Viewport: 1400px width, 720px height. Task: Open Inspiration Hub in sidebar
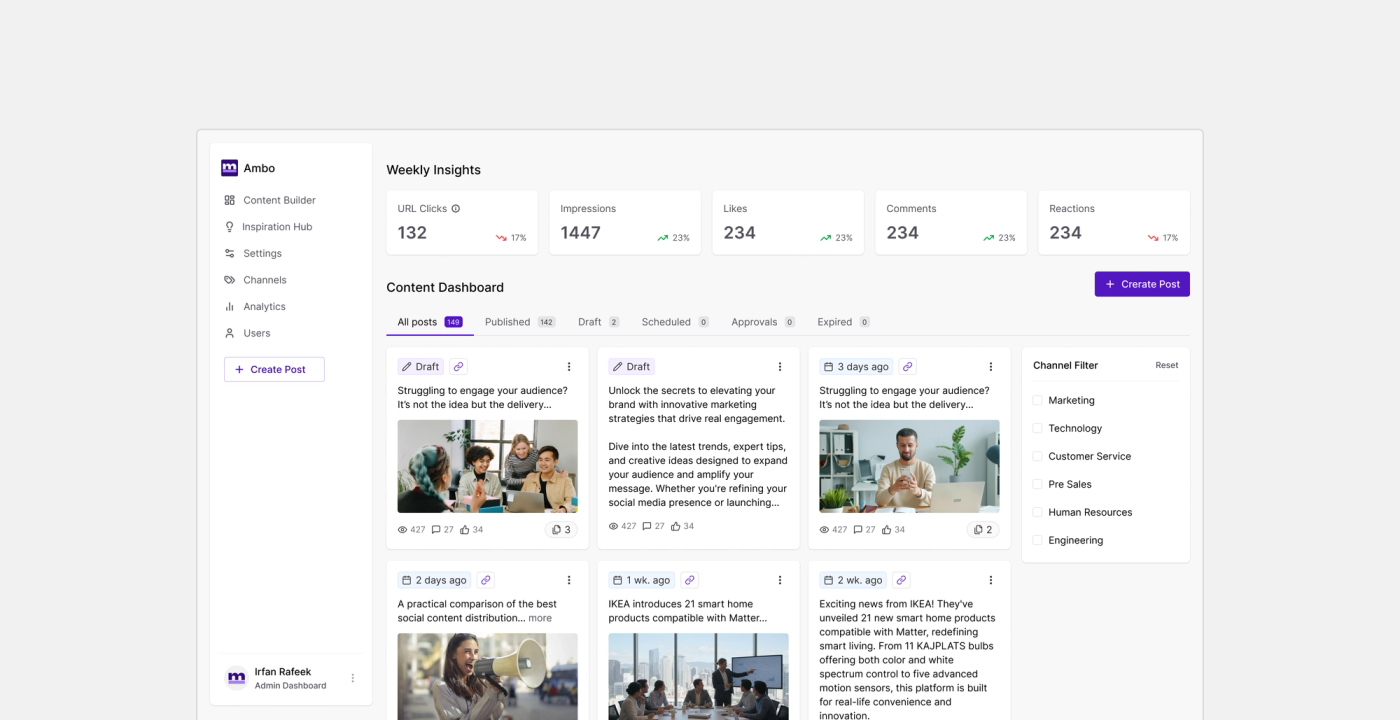point(269,227)
